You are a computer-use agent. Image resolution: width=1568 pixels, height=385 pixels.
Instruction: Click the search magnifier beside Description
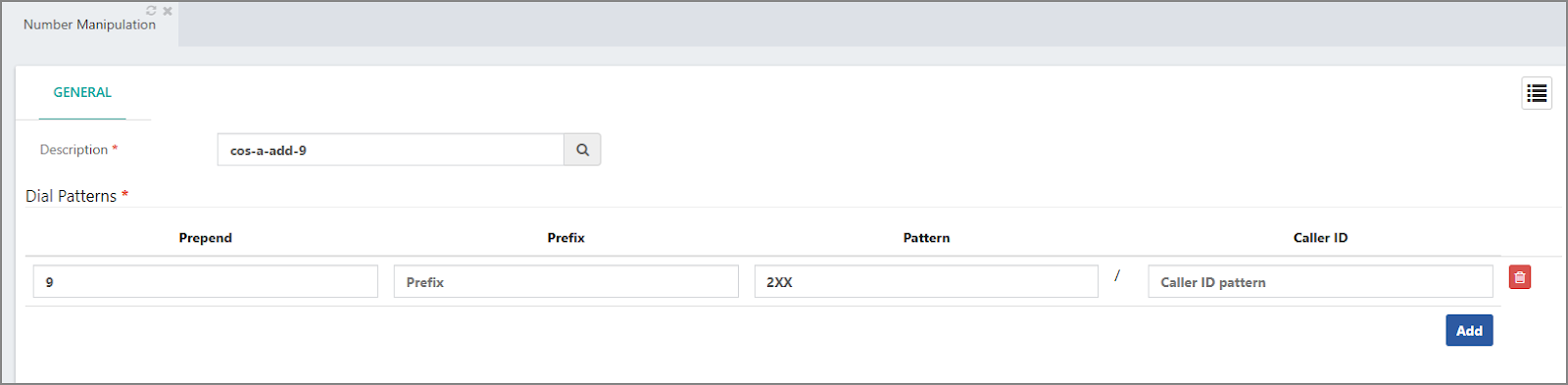[x=582, y=150]
